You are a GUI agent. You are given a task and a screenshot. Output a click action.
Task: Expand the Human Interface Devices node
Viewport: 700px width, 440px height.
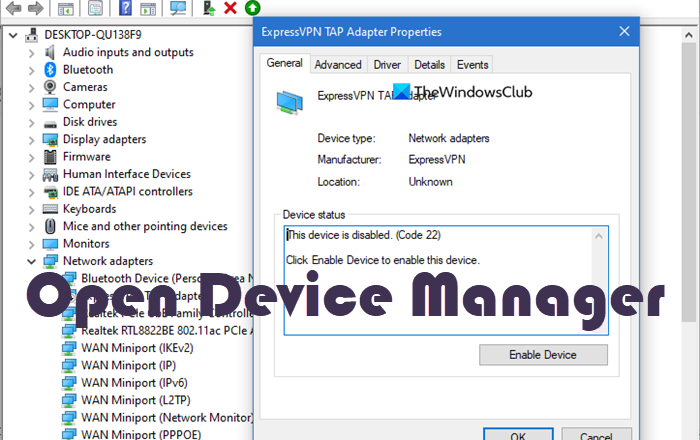31,175
